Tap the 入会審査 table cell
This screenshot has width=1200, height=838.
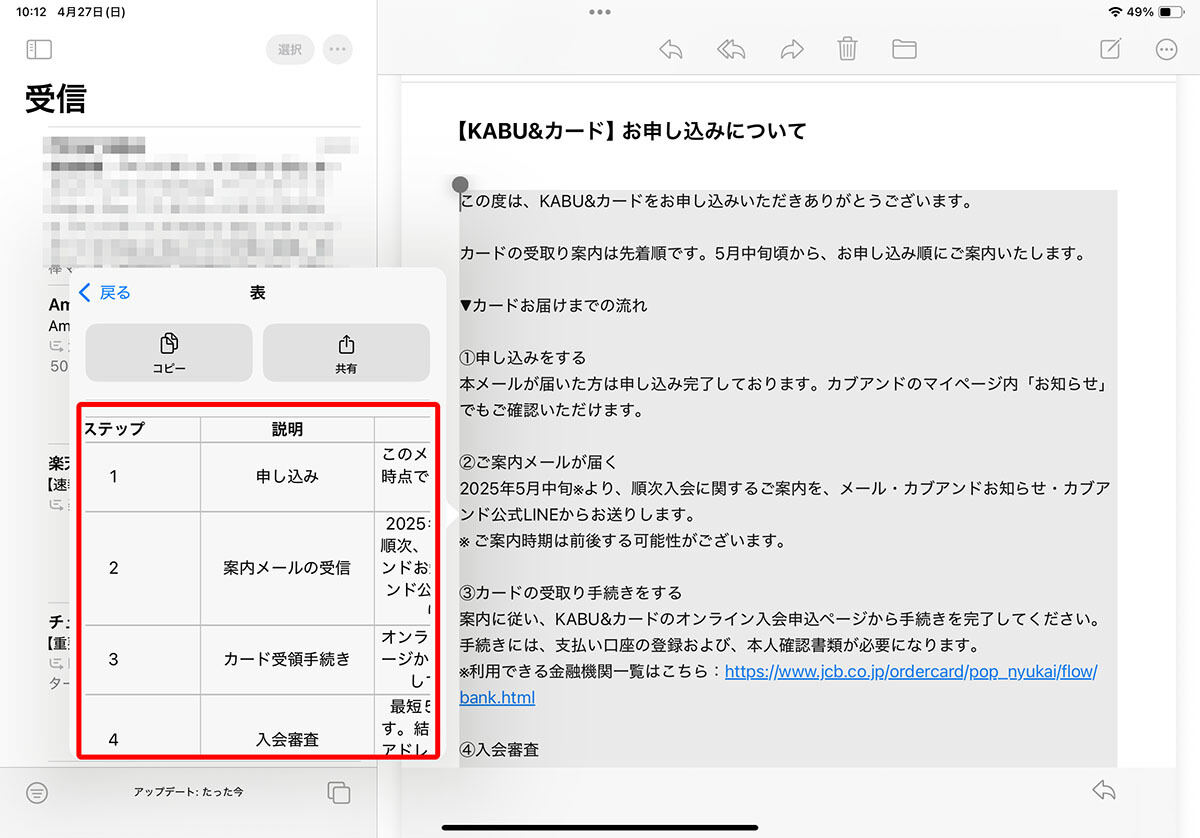coord(287,740)
